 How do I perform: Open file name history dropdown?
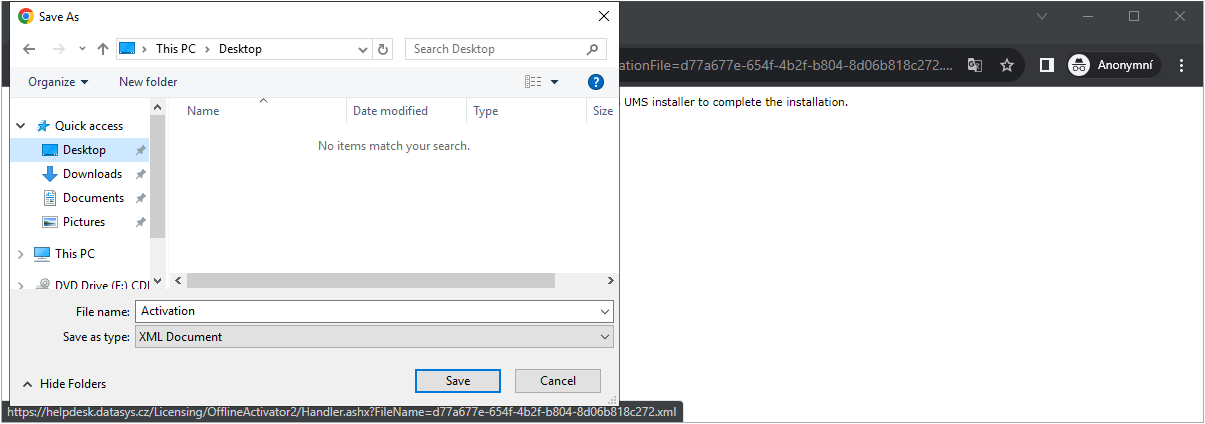(604, 311)
